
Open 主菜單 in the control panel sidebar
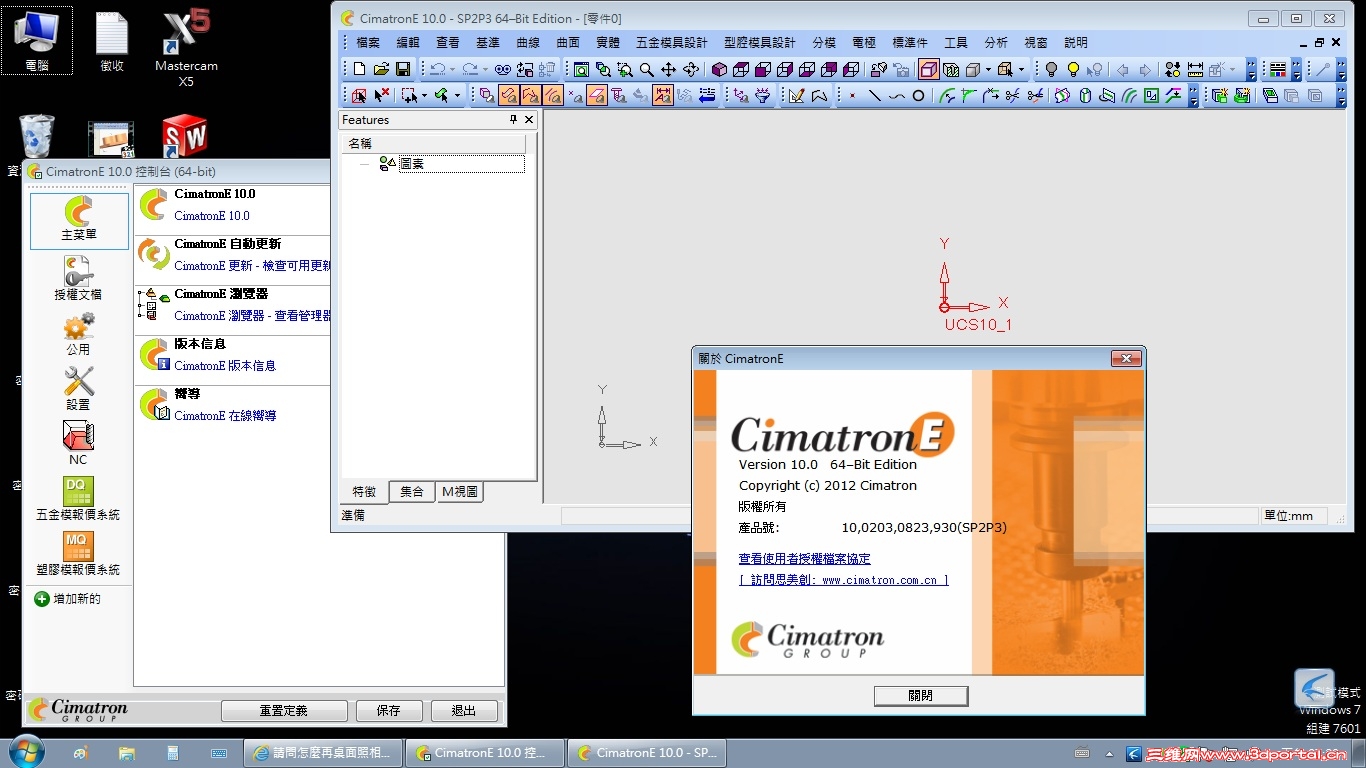(x=79, y=221)
